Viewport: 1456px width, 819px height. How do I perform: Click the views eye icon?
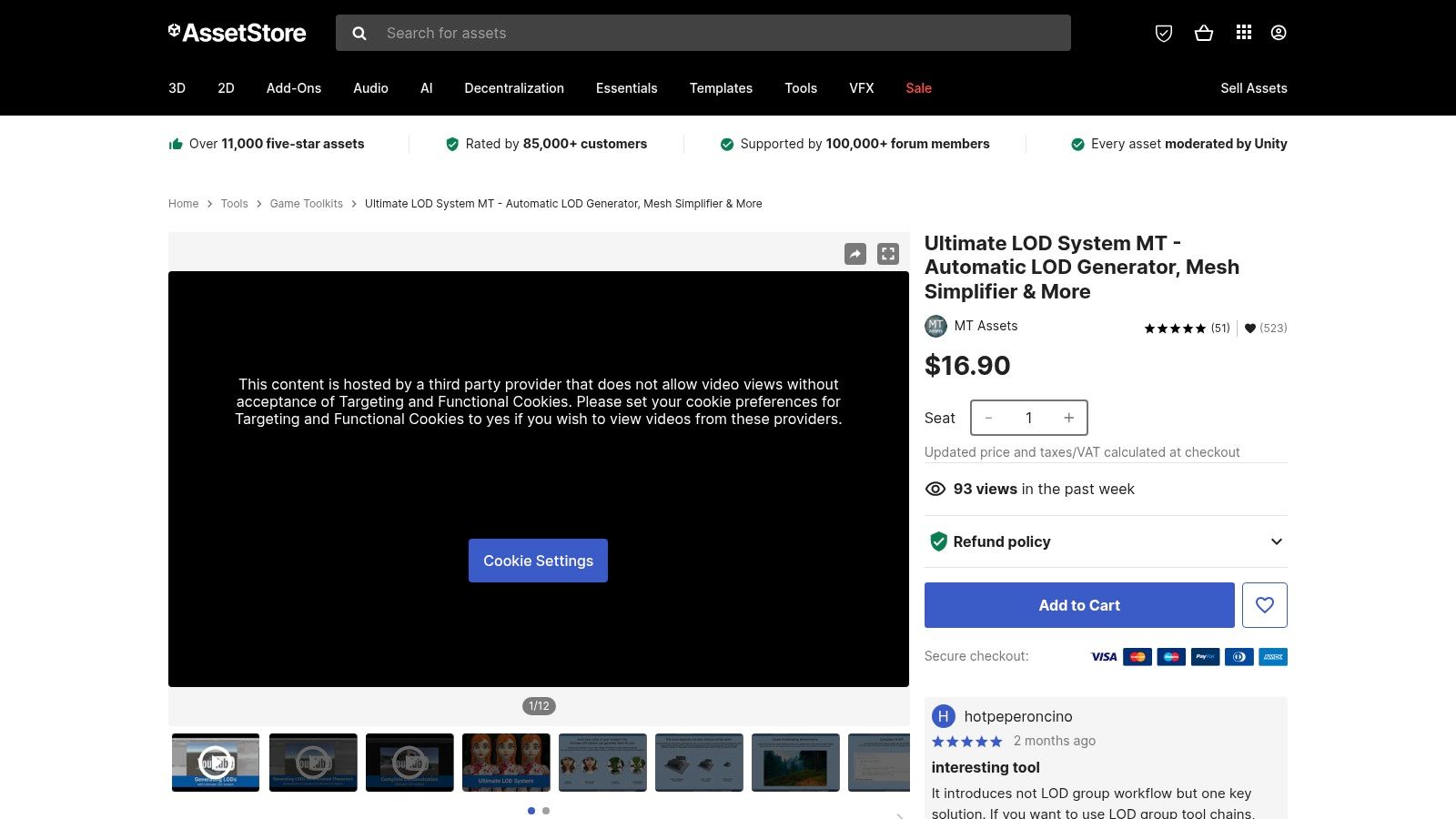point(935,489)
